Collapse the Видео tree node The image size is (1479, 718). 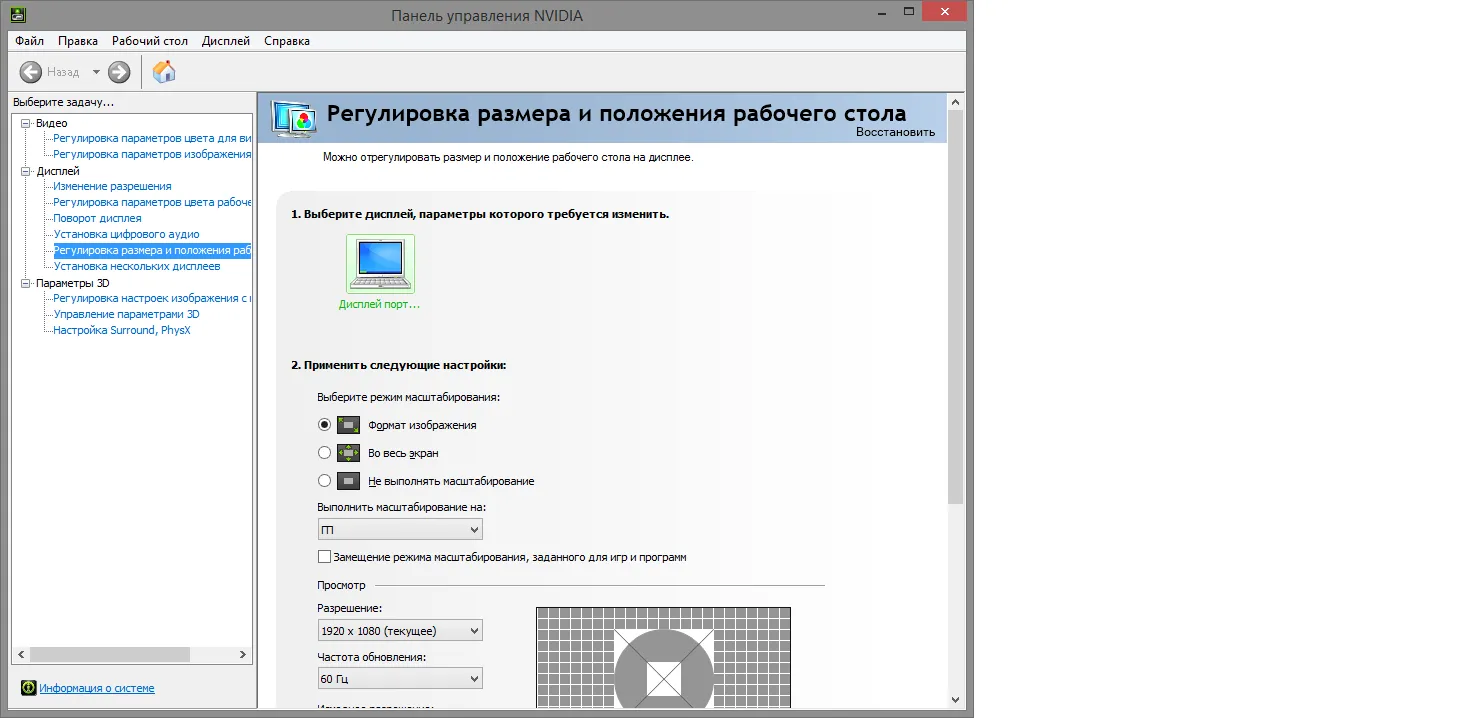(26, 123)
